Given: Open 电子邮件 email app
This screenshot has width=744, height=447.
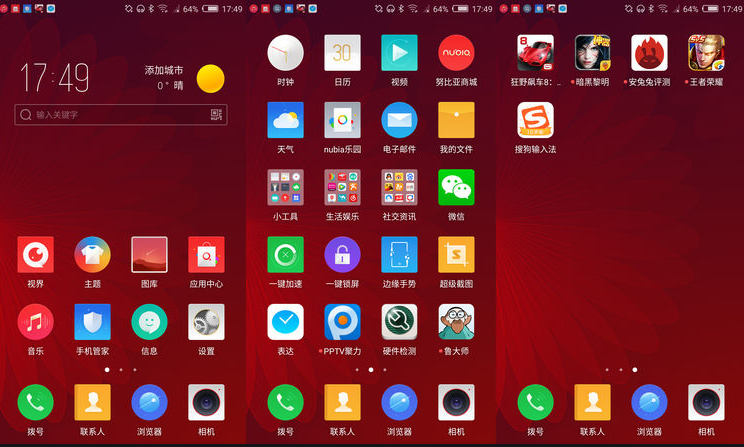Looking at the screenshot, I should tap(400, 120).
